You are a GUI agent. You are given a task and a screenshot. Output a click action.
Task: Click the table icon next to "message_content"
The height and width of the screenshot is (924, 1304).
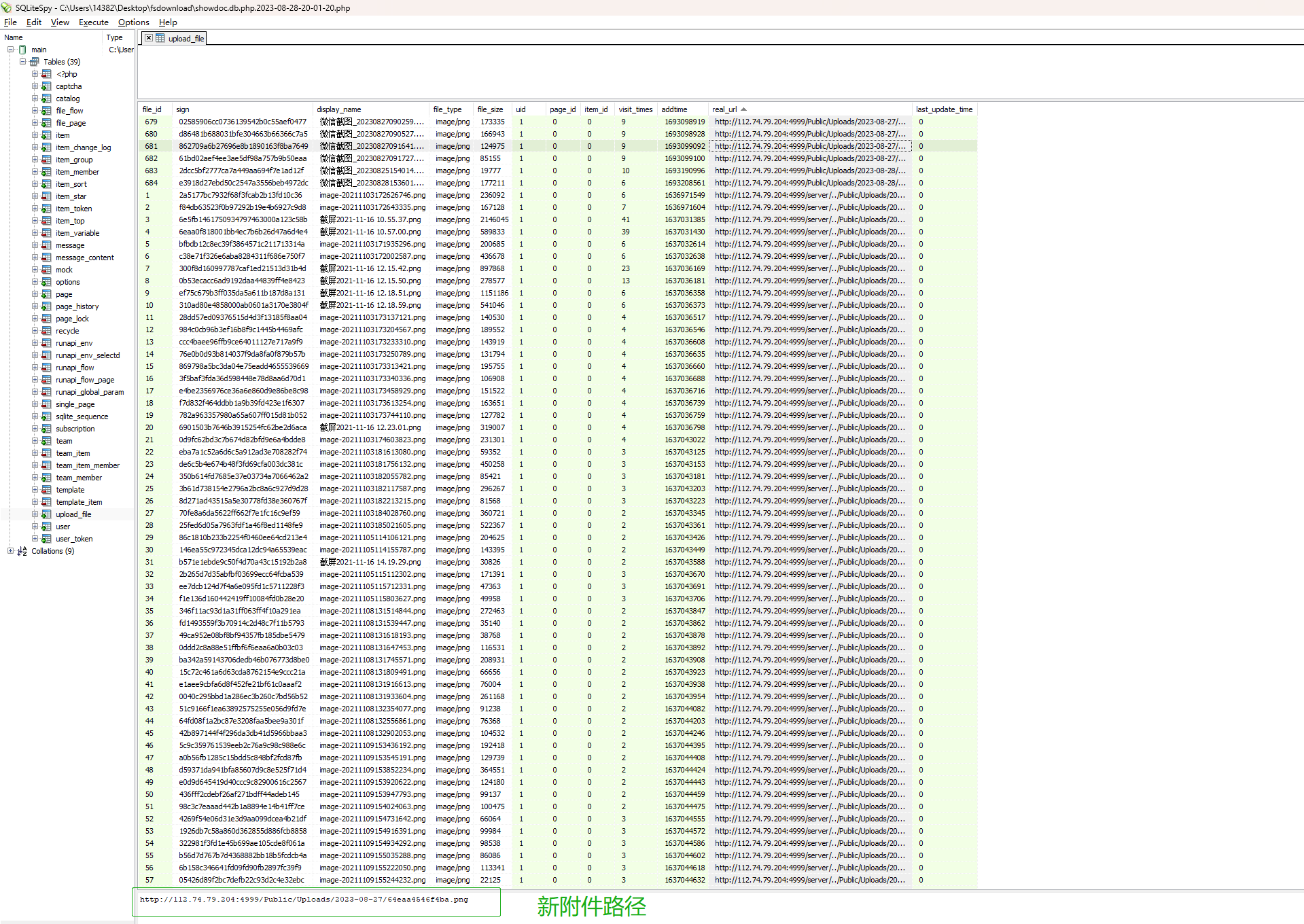46,257
